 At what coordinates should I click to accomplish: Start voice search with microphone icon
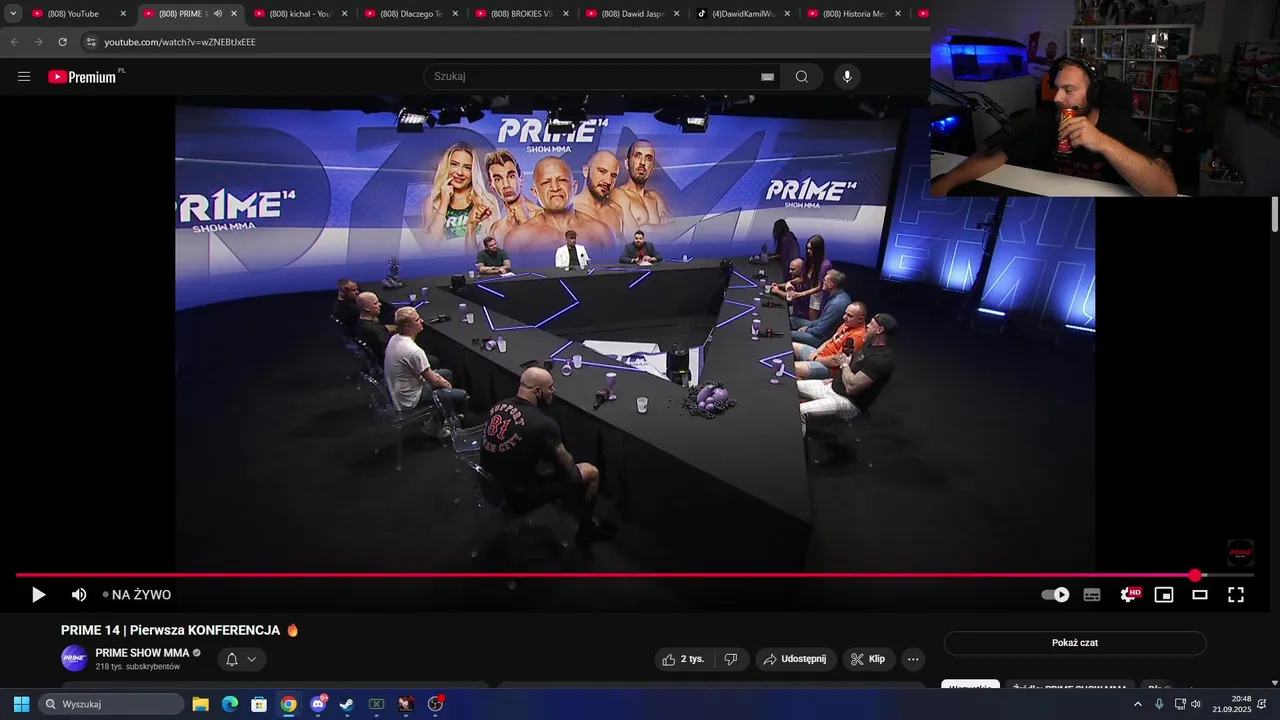tap(847, 77)
